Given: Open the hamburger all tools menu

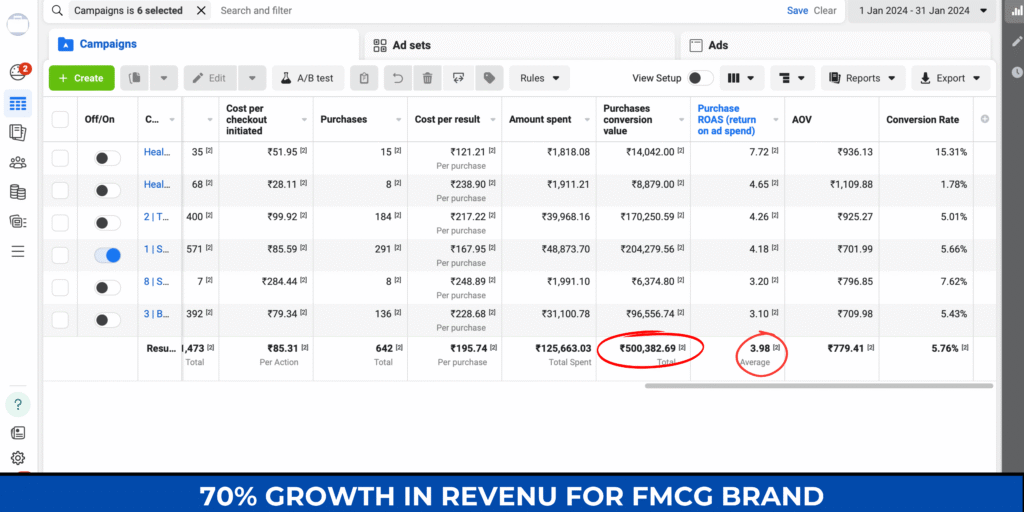Looking at the screenshot, I should pos(17,251).
